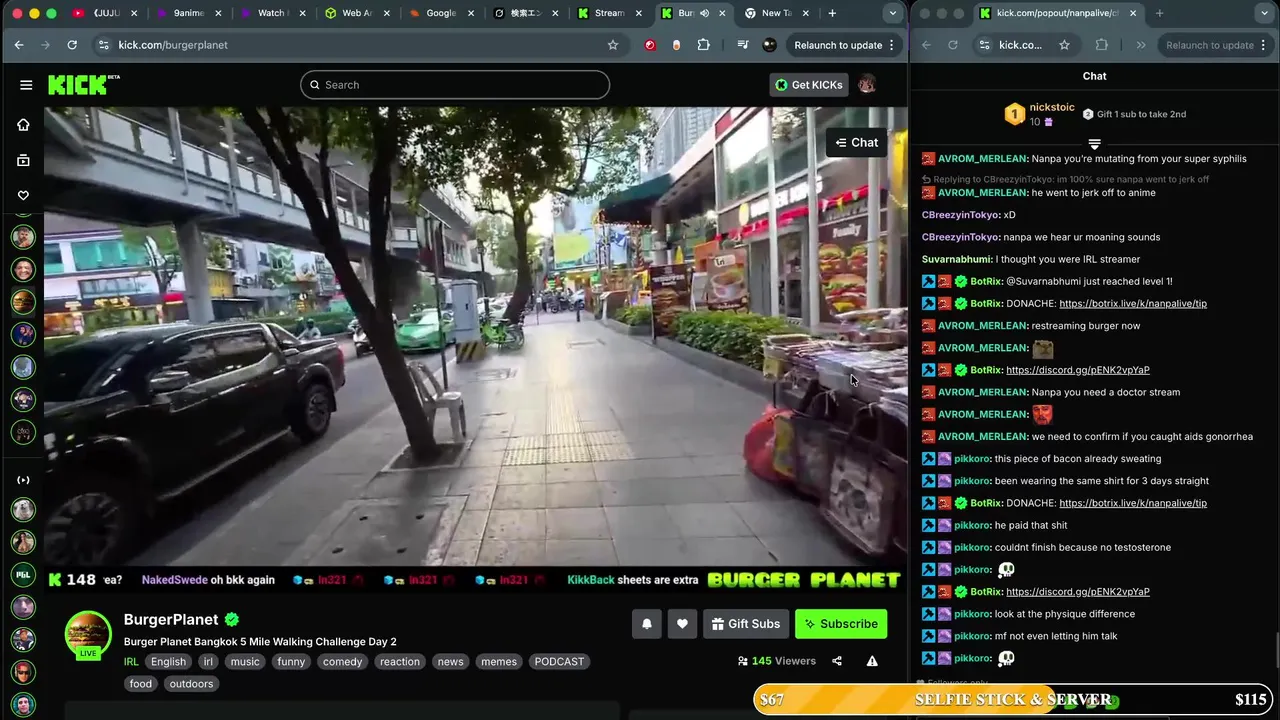Click the kick.com/burgerplanet address bar
1280x720 pixels.
[x=355, y=45]
